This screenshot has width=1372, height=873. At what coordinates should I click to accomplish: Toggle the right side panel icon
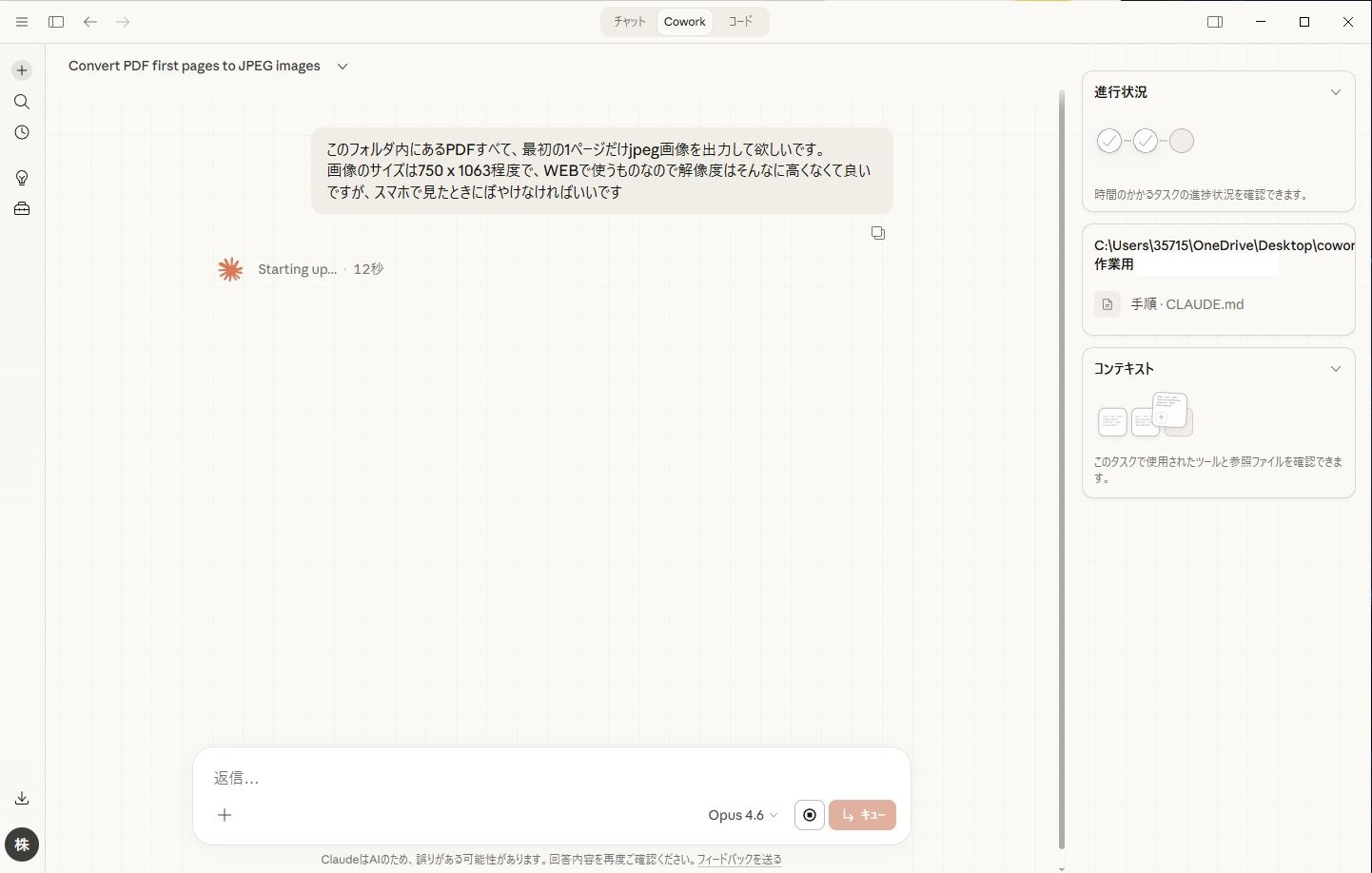tap(1215, 22)
